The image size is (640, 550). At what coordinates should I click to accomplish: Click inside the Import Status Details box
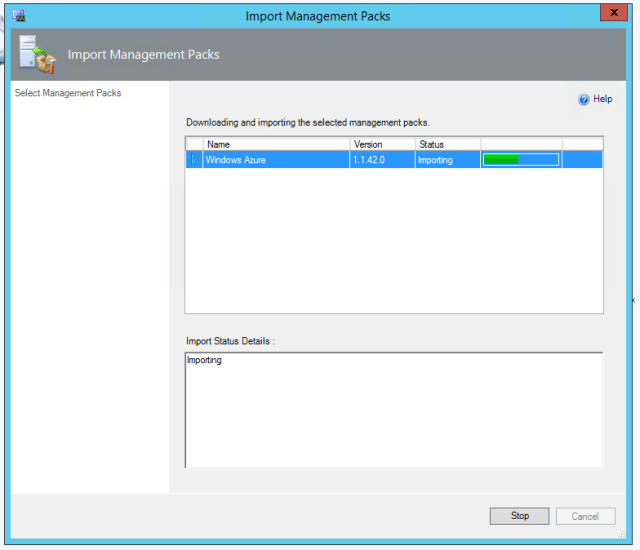point(394,410)
